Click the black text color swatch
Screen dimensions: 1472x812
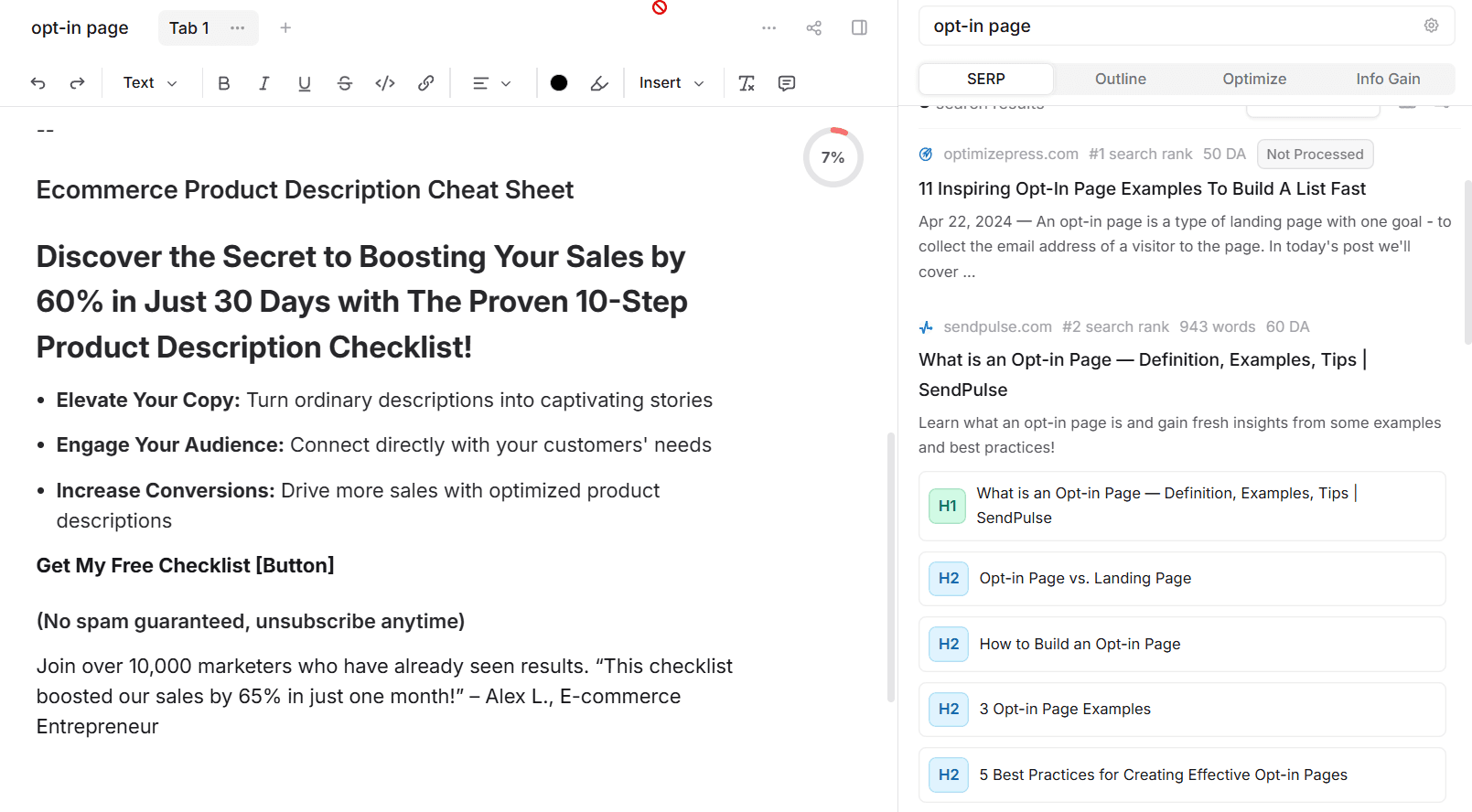tap(559, 83)
